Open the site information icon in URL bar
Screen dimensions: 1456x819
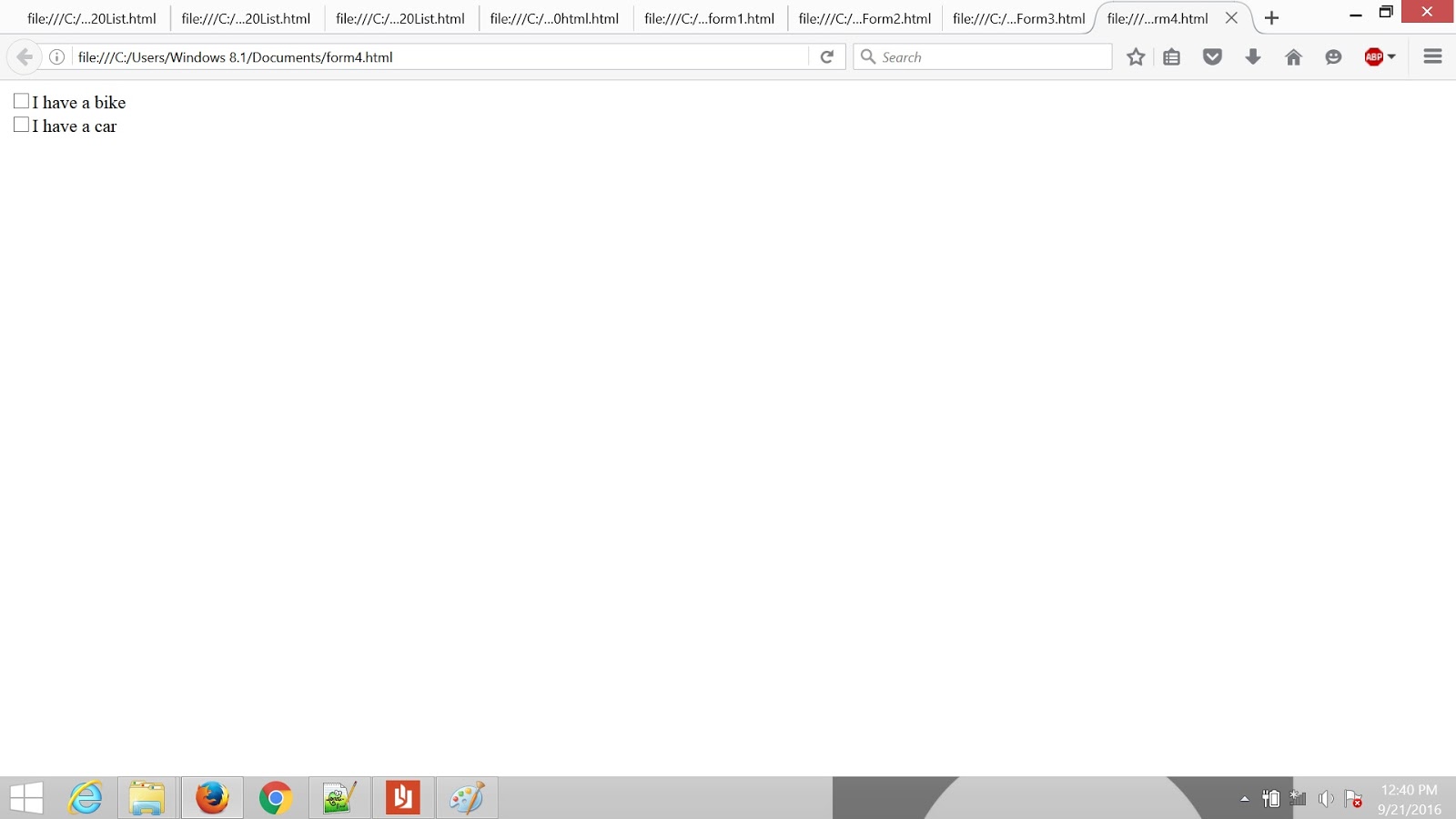(56, 56)
